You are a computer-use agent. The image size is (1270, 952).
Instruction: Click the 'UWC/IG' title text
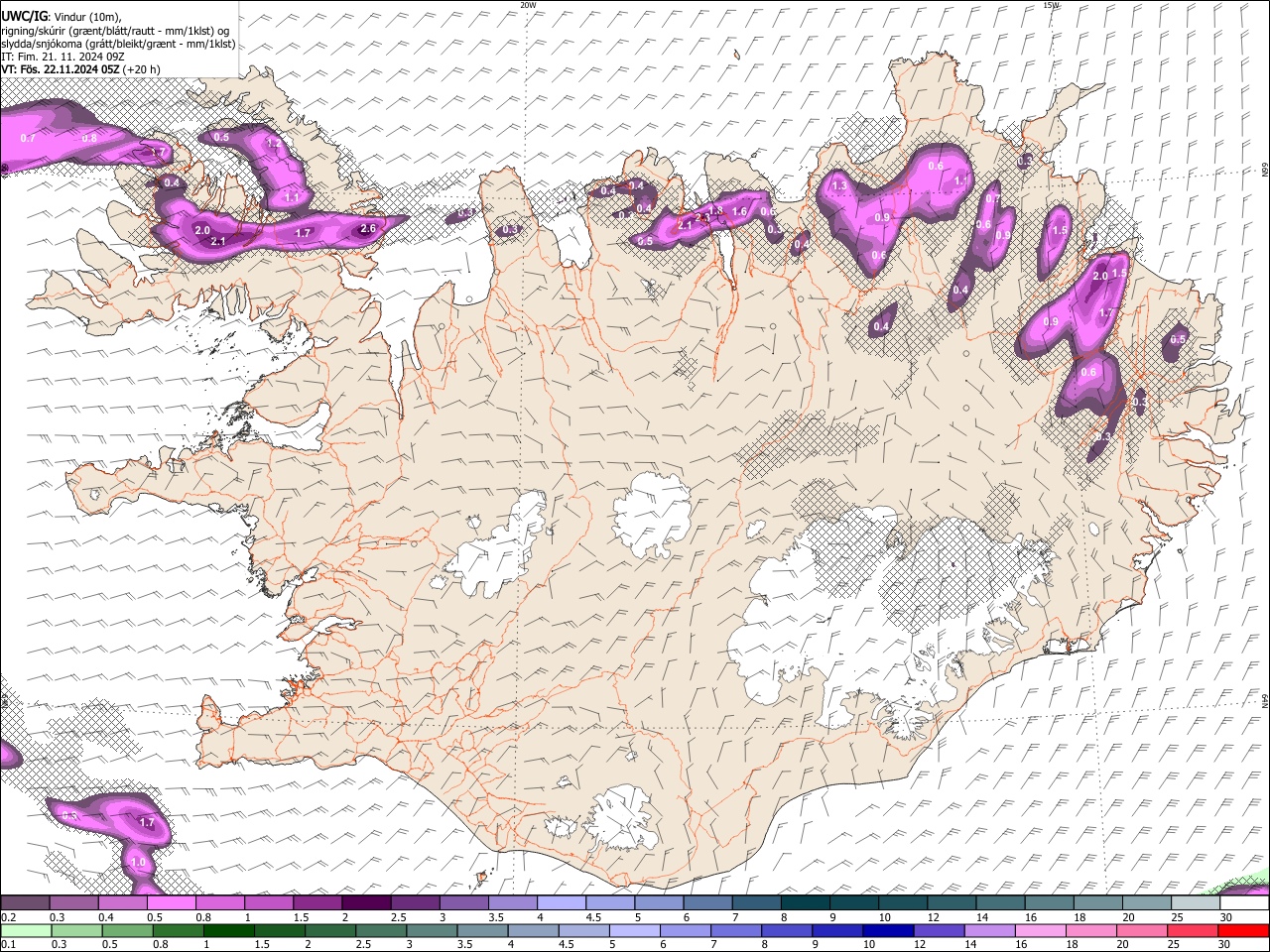point(24,17)
